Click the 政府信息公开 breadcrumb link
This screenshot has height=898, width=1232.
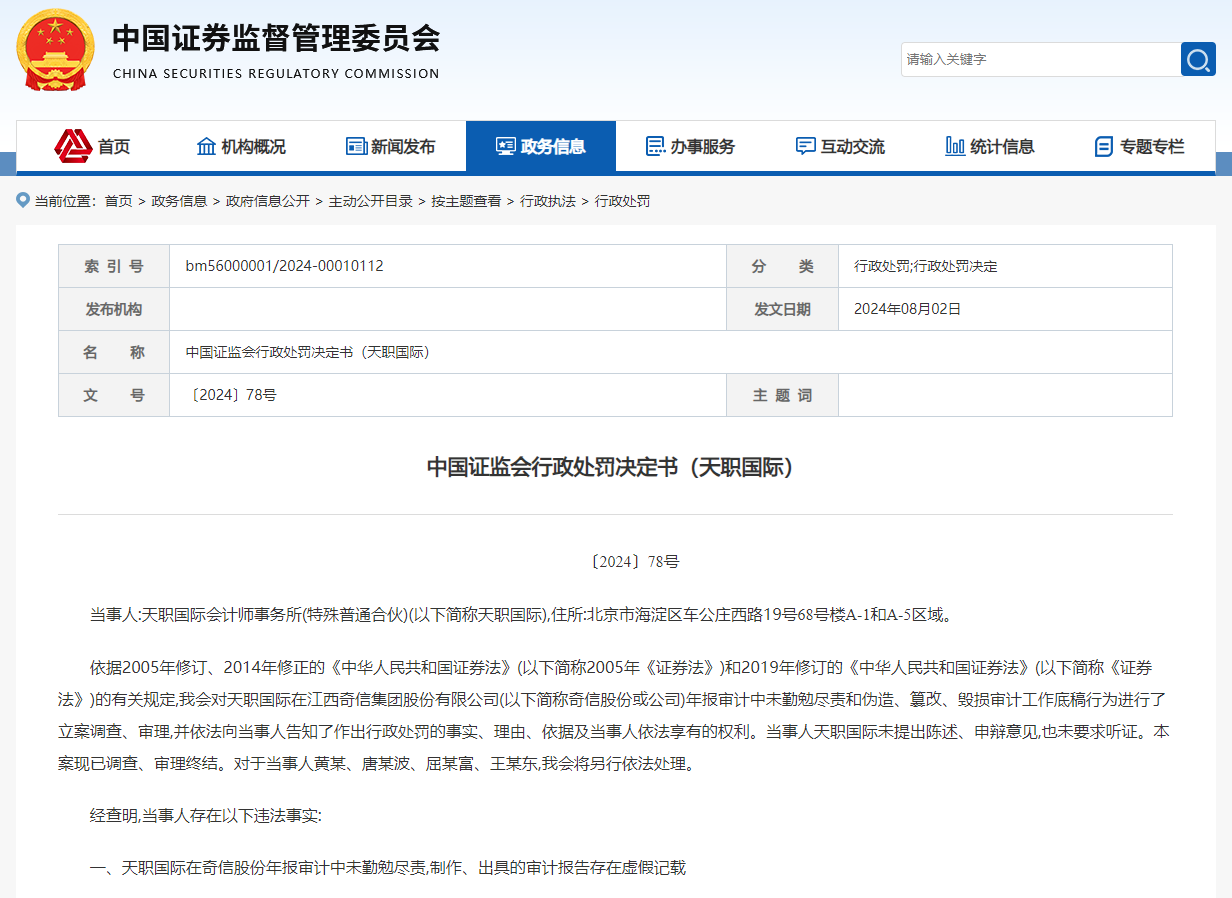point(268,201)
